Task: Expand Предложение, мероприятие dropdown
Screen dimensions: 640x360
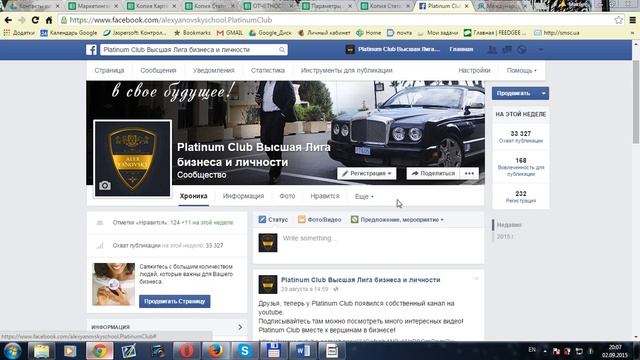Action: tap(397, 220)
